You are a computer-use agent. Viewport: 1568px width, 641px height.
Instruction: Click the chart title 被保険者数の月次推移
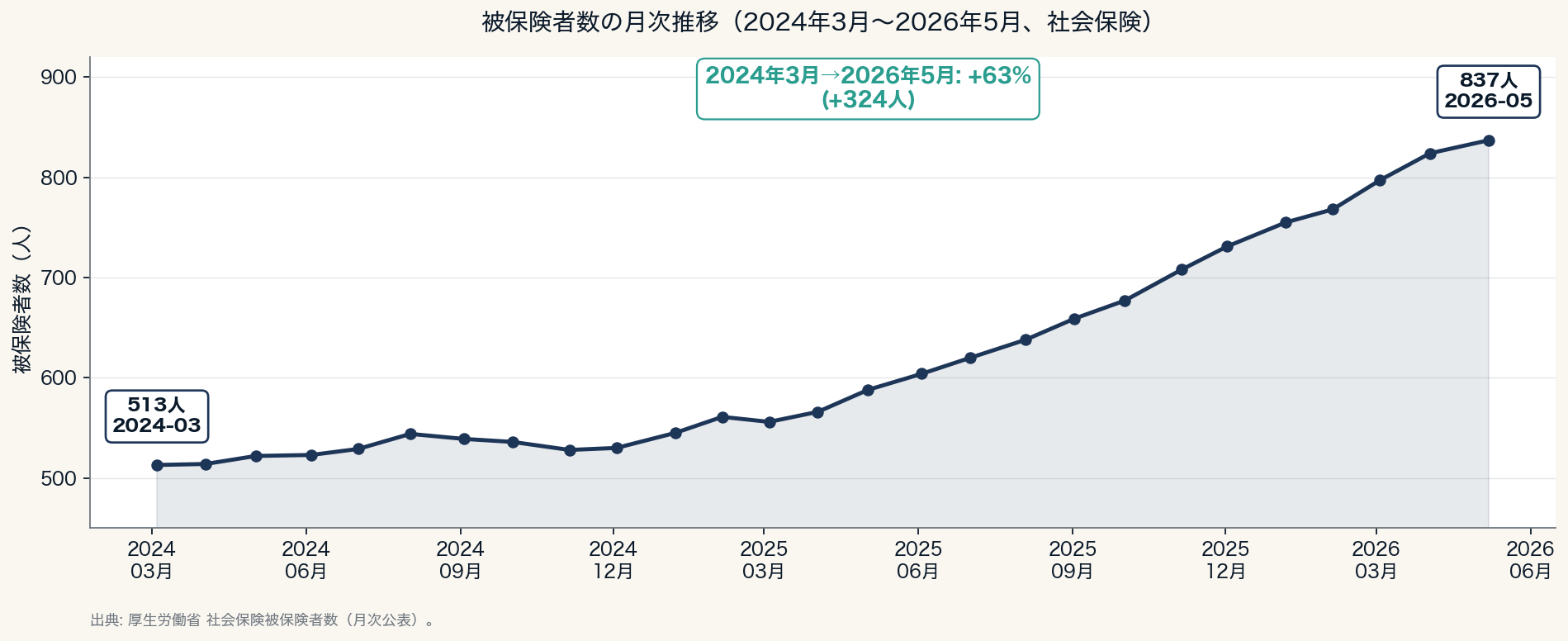(x=817, y=22)
